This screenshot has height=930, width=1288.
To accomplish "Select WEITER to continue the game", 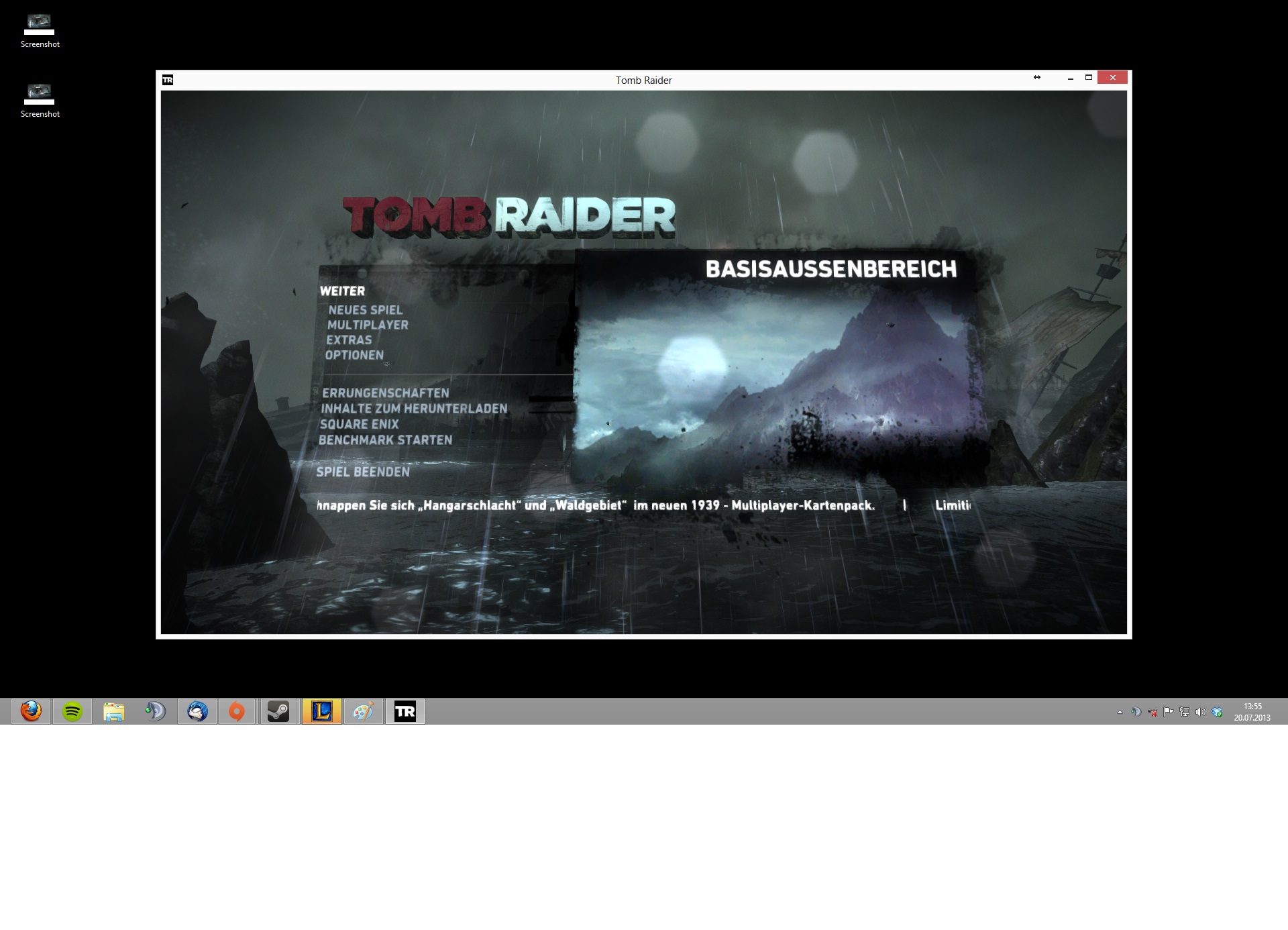I will (x=342, y=291).
